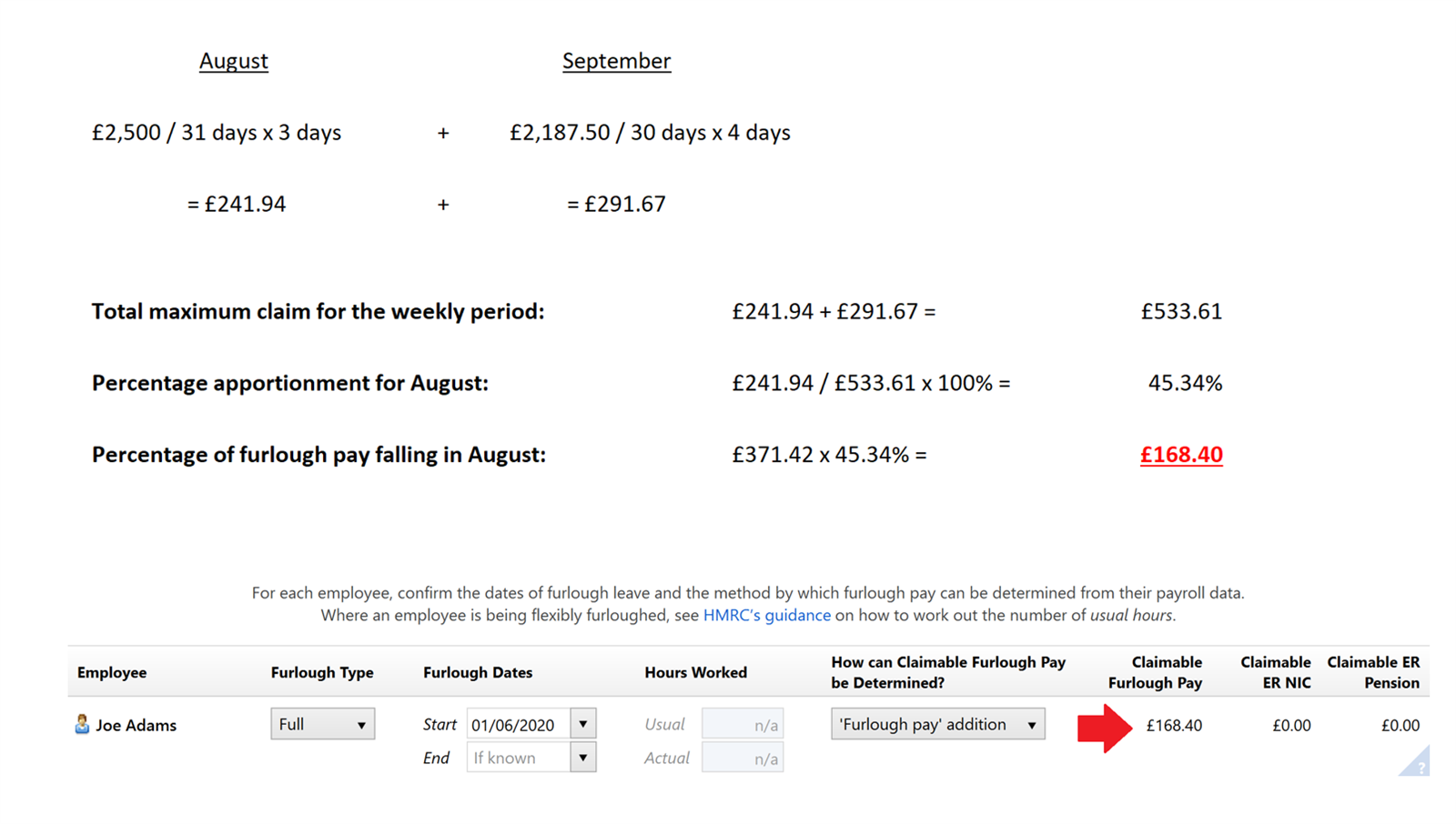Click the Joe Adams employee icon
The image size is (1456, 824).
click(x=82, y=724)
